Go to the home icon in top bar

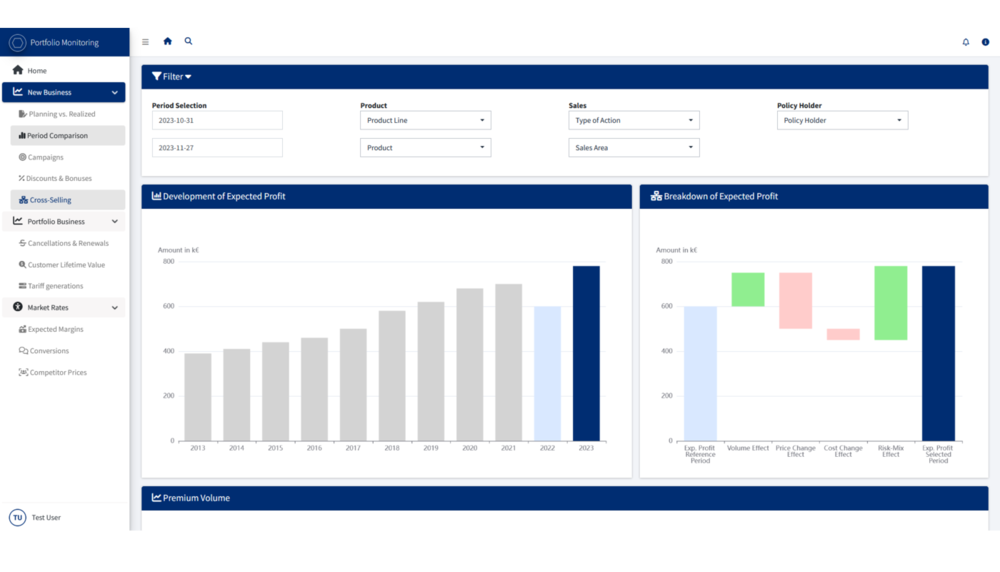tap(168, 41)
